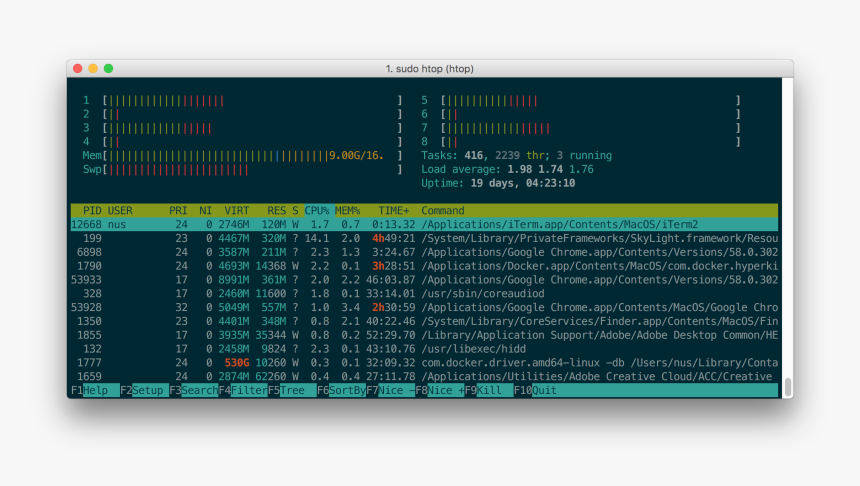Click the CPU 3 usage meter bar
The width and height of the screenshot is (860, 486).
click(x=252, y=128)
